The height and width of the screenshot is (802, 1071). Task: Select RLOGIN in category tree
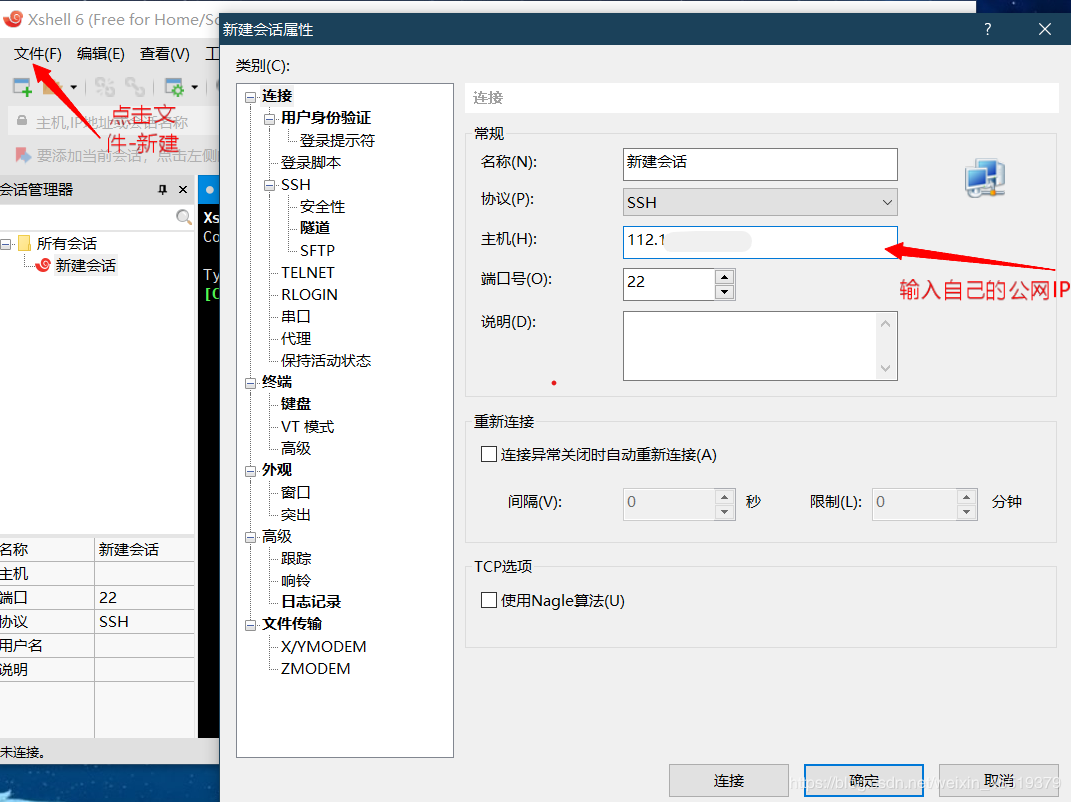309,294
